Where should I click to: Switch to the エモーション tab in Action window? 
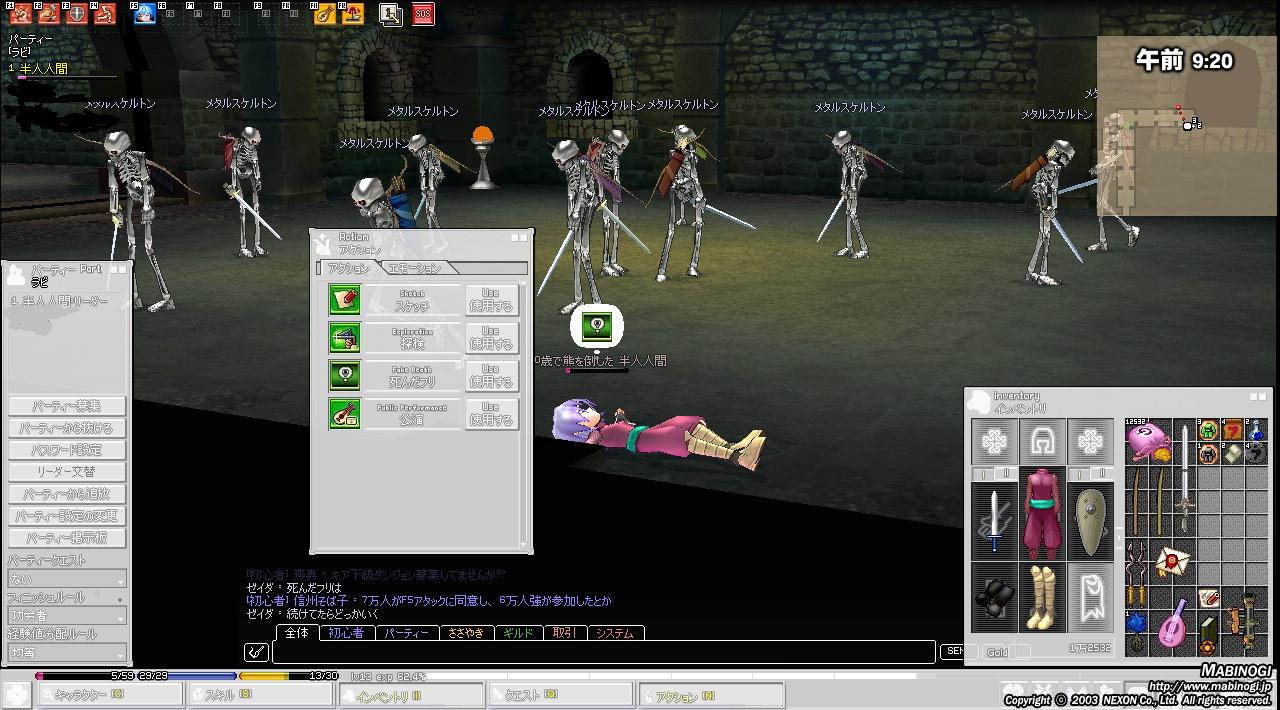[x=413, y=268]
